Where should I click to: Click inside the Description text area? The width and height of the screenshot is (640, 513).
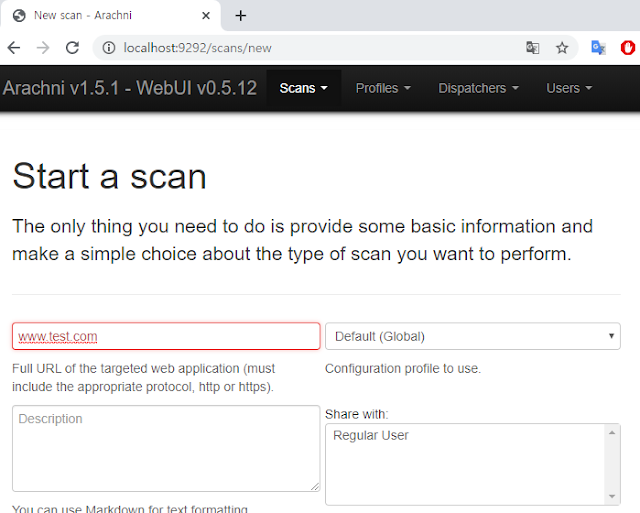click(166, 448)
